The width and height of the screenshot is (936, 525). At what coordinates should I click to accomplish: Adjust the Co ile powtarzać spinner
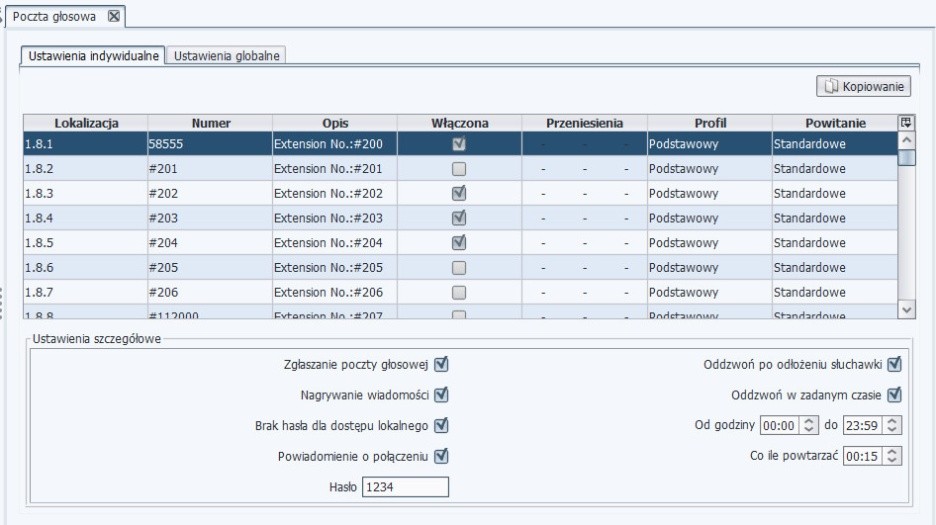(892, 456)
